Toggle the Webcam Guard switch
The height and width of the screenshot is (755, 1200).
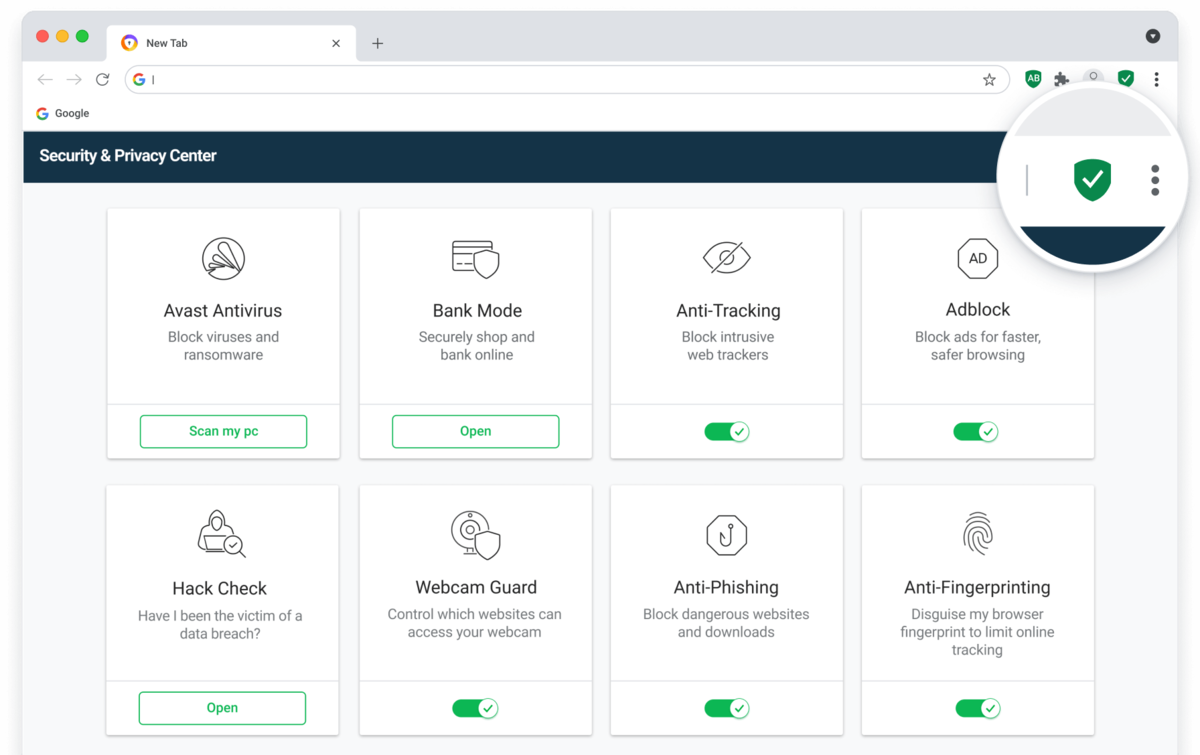[x=475, y=708]
